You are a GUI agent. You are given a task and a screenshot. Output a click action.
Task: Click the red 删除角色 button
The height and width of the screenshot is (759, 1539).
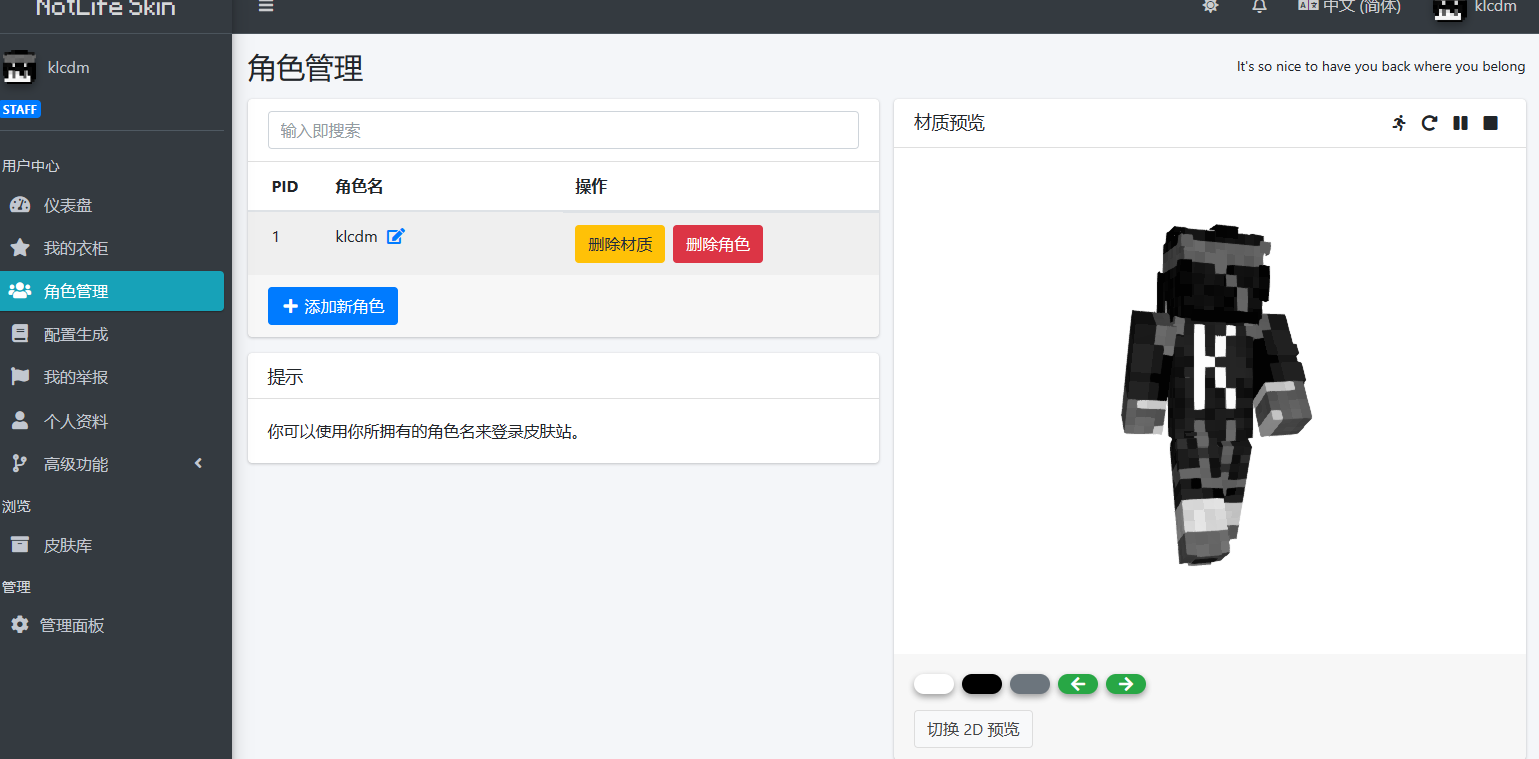718,244
